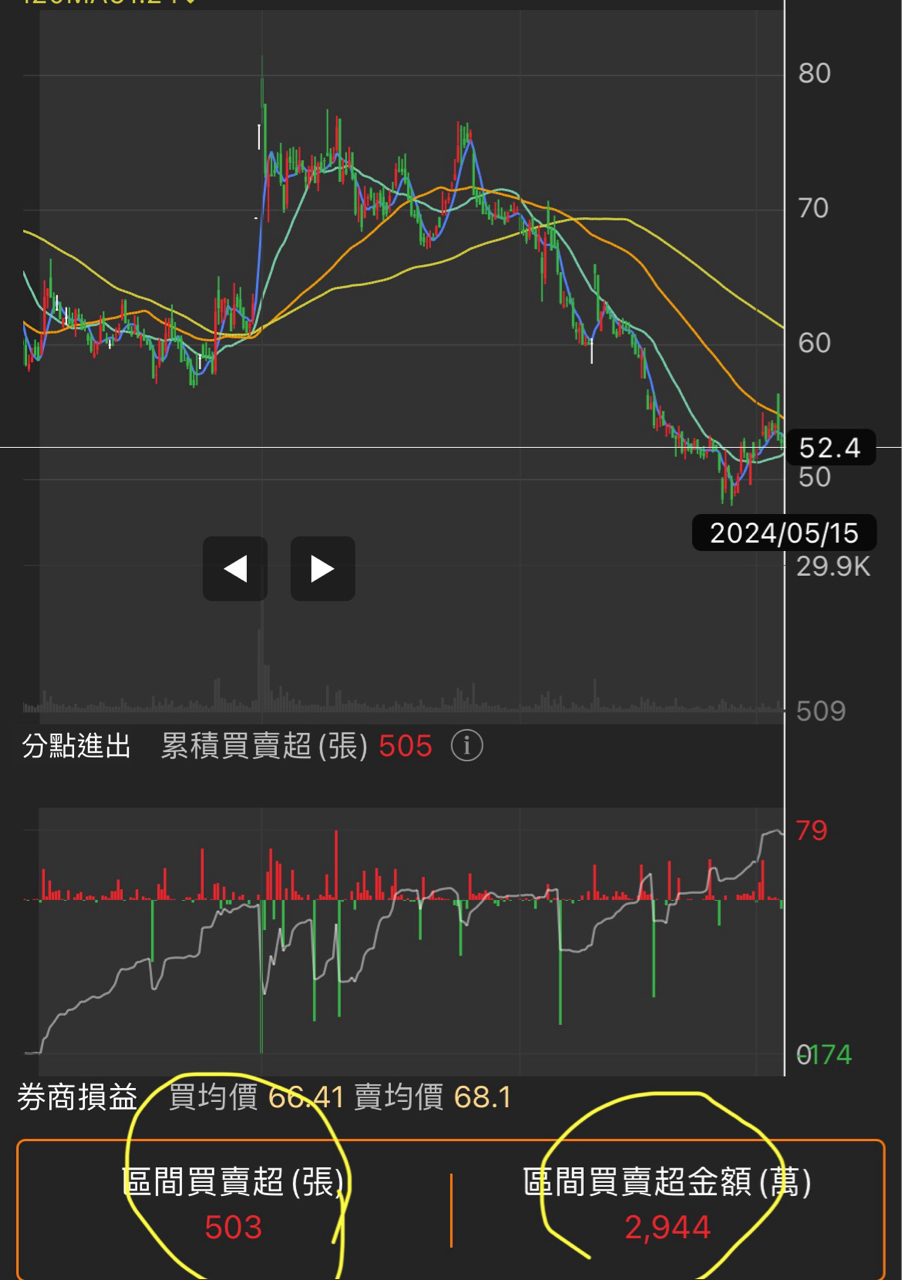902x1280 pixels.
Task: Tap the 累積買賣超 (張) indicator text
Action: [264, 746]
